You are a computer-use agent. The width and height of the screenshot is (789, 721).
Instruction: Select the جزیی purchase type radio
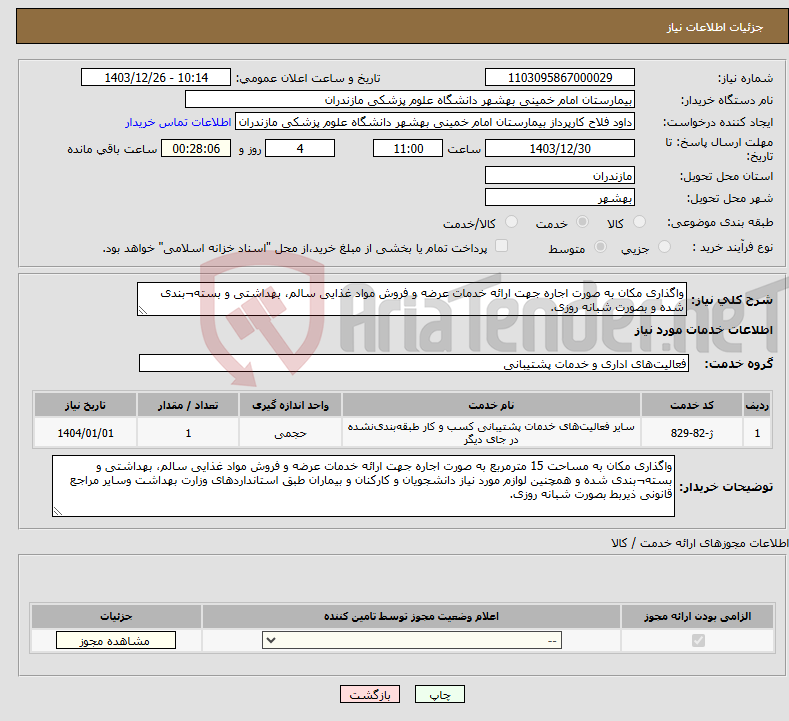(x=664, y=247)
